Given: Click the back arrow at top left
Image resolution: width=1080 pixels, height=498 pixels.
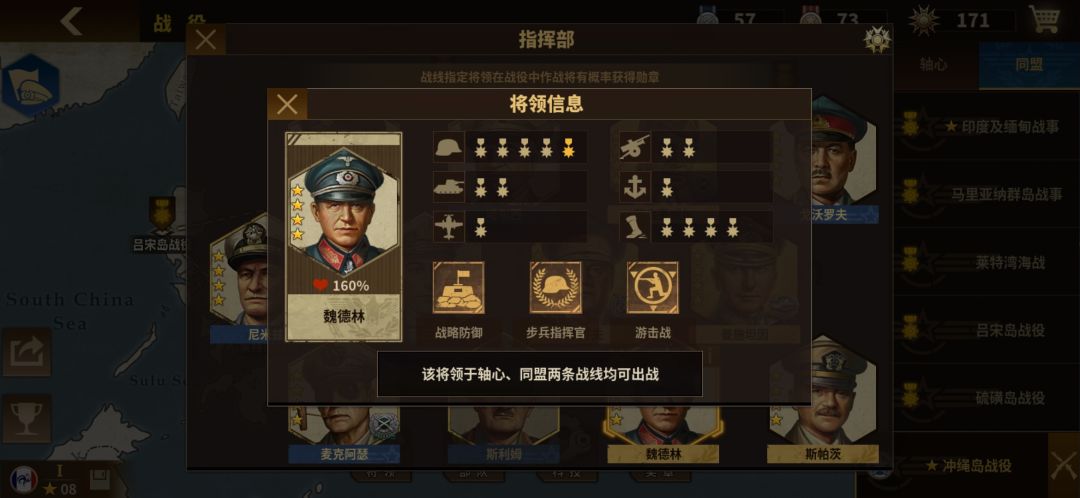Looking at the screenshot, I should [x=71, y=21].
